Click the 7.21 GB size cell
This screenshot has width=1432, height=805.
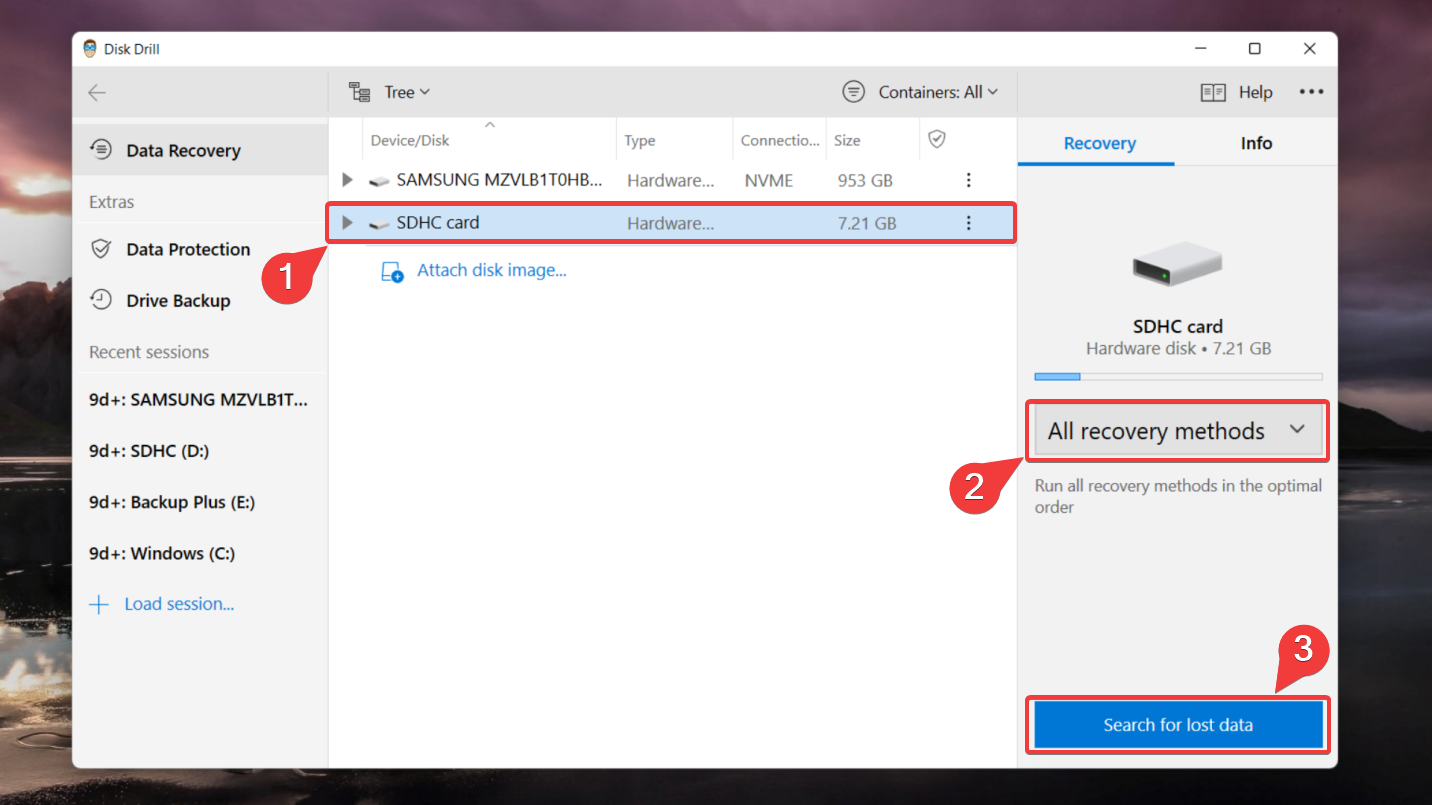click(867, 223)
